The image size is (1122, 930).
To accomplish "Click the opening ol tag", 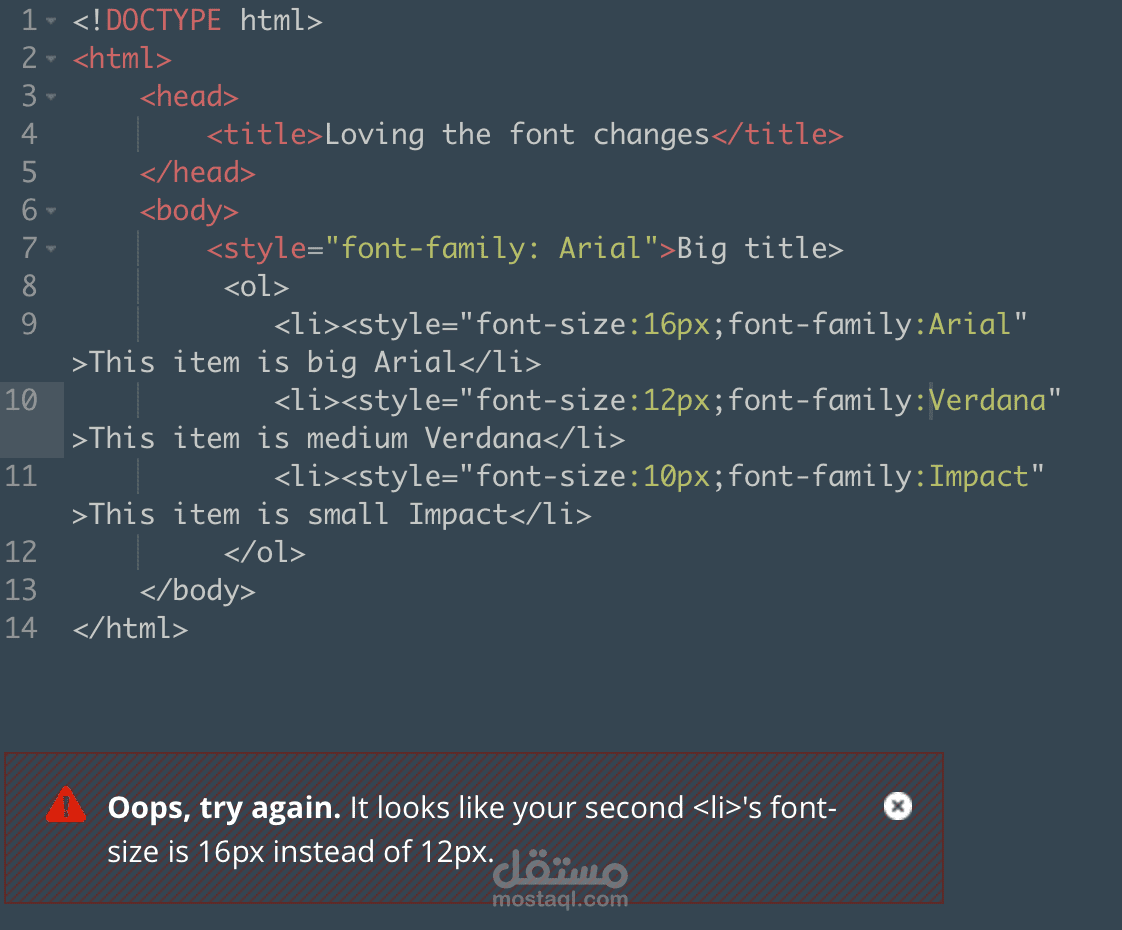I will (x=256, y=287).
